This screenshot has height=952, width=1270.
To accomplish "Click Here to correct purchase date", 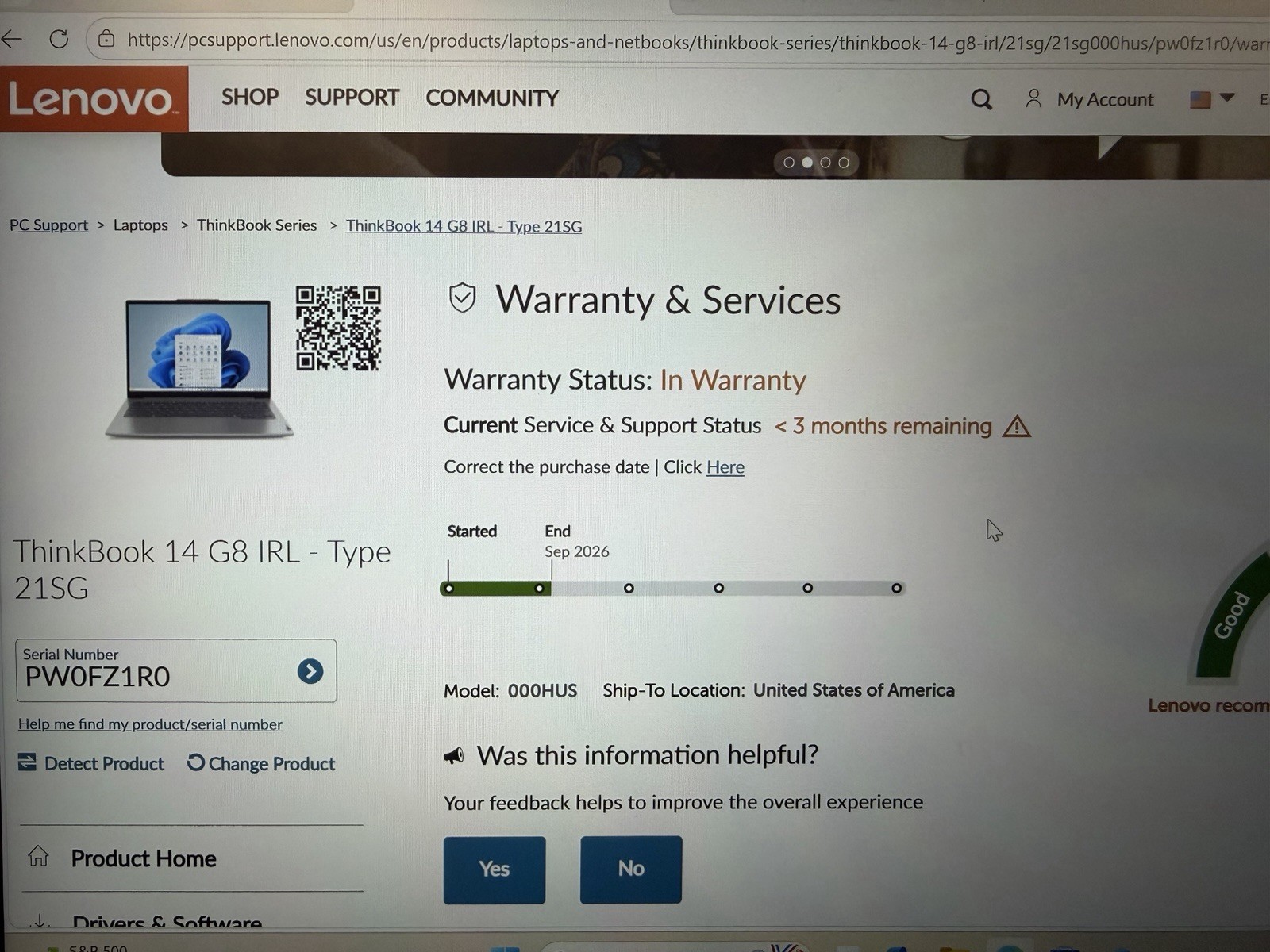I will [x=725, y=467].
